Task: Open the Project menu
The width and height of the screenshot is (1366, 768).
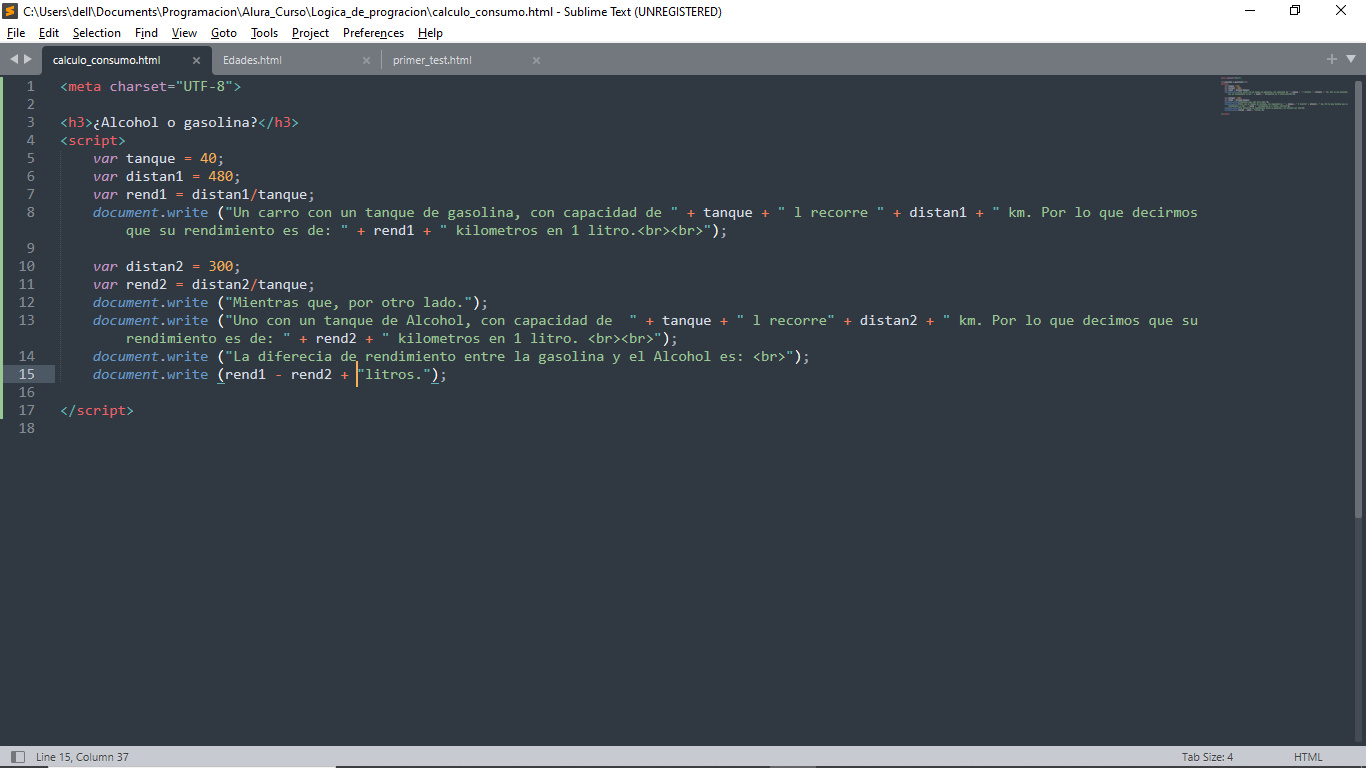Action: (310, 33)
